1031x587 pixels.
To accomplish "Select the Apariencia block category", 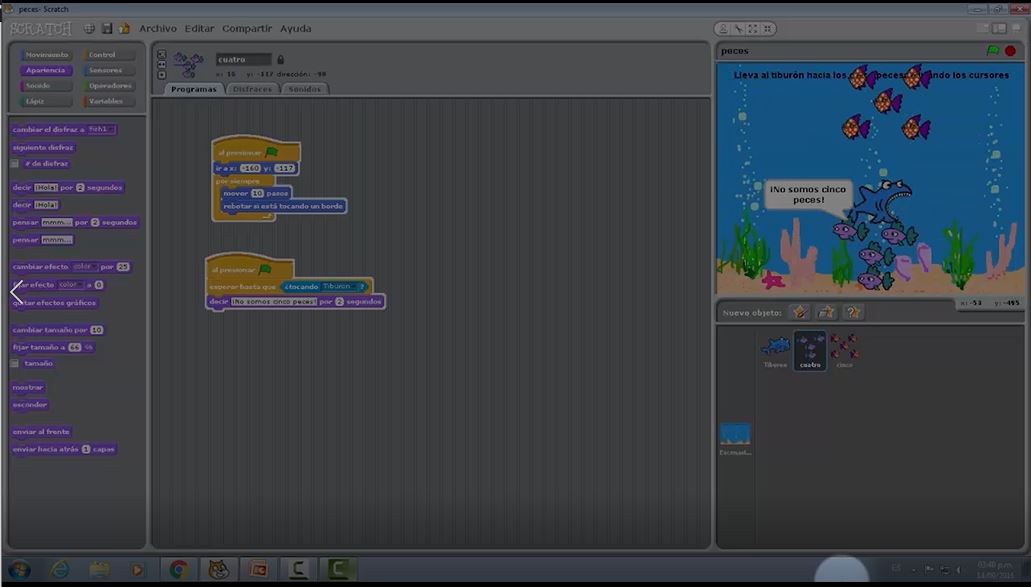I will [x=45, y=70].
